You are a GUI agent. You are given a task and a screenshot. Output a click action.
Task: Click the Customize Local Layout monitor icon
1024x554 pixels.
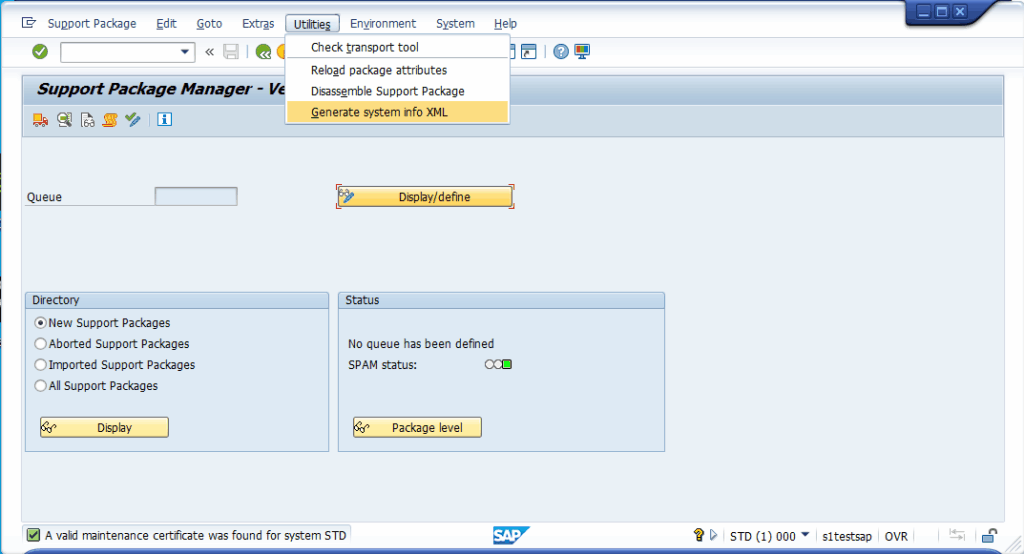(x=582, y=52)
